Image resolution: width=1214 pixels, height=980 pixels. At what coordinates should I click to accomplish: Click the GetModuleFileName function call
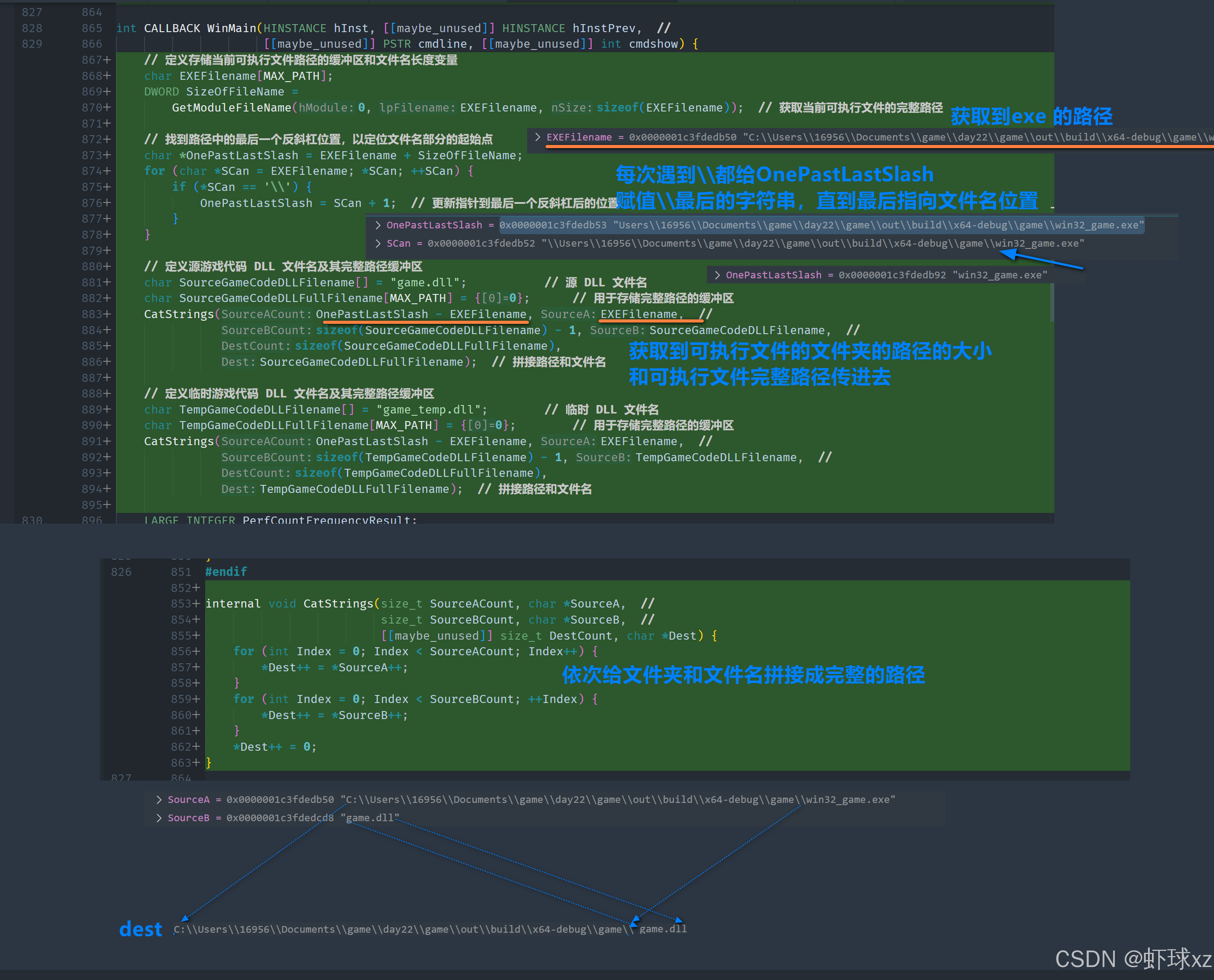tap(231, 107)
